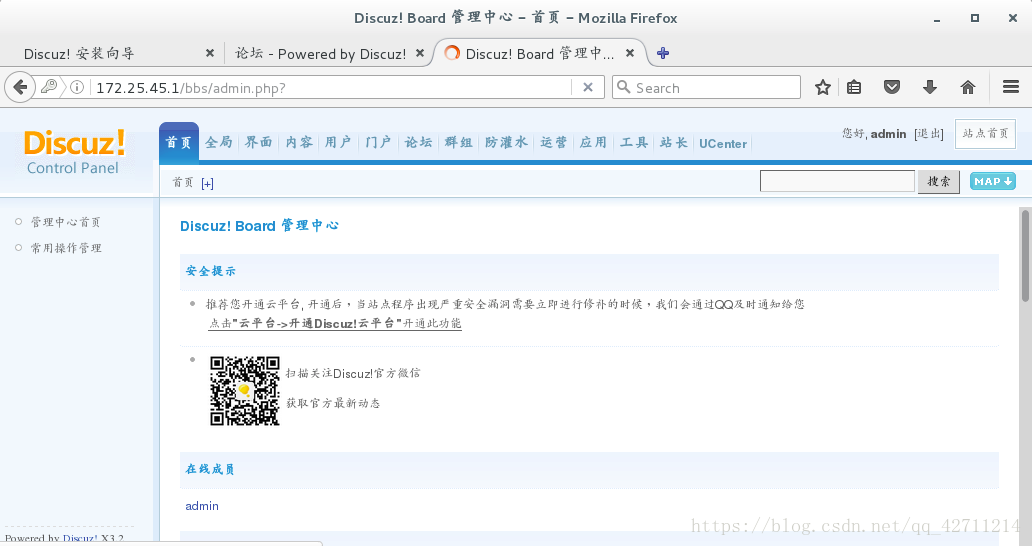Open the 应用 menu
Viewport: 1032px width, 546px height.
click(x=593, y=143)
